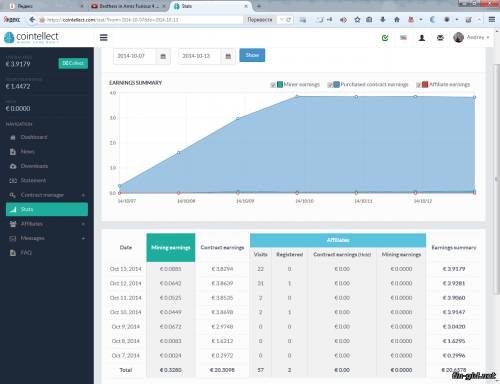Open Downloads in the sidebar
Image resolution: width=500 pixels, height=384 pixels.
tap(34, 166)
